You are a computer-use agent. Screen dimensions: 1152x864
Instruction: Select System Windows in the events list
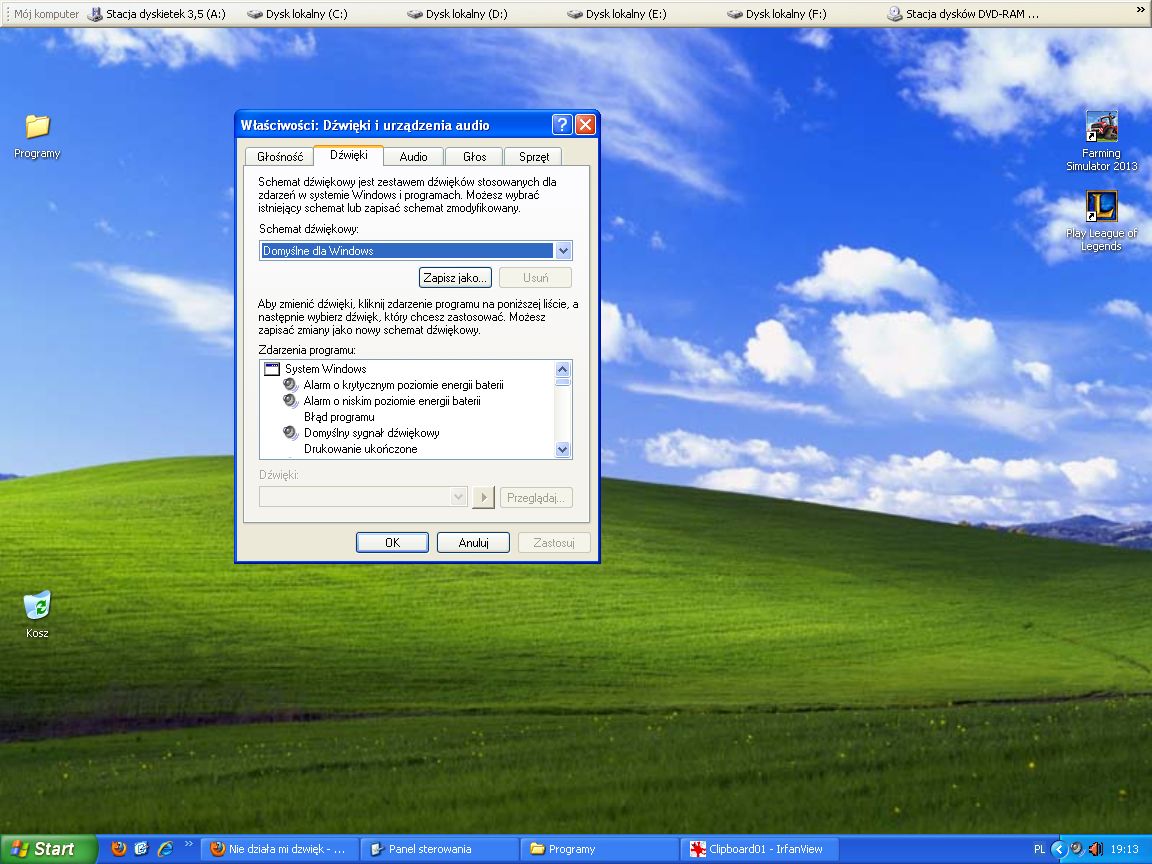[325, 369]
